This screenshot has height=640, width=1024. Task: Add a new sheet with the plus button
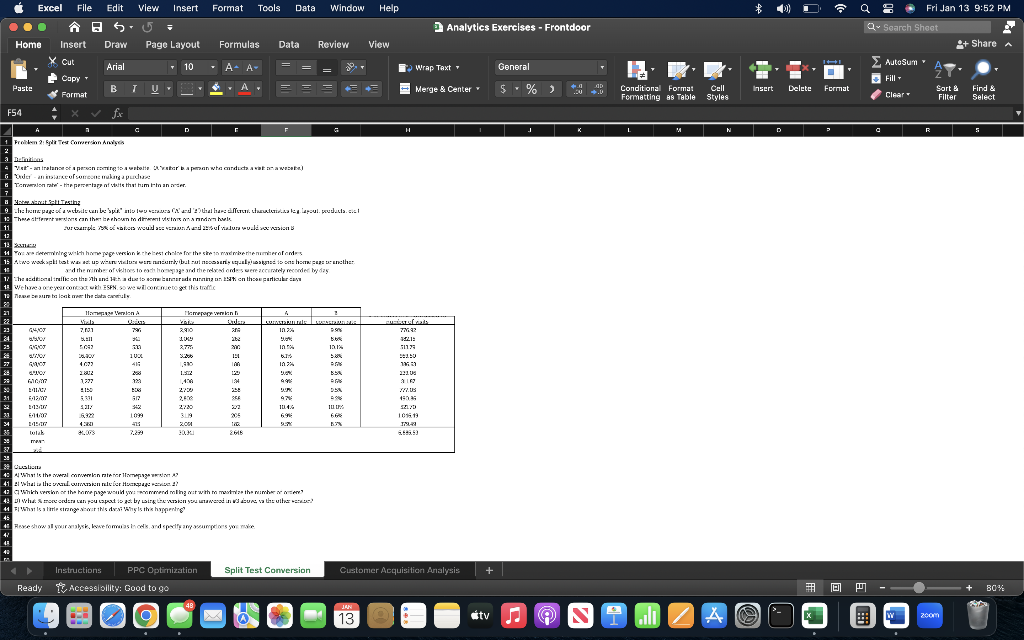click(488, 568)
